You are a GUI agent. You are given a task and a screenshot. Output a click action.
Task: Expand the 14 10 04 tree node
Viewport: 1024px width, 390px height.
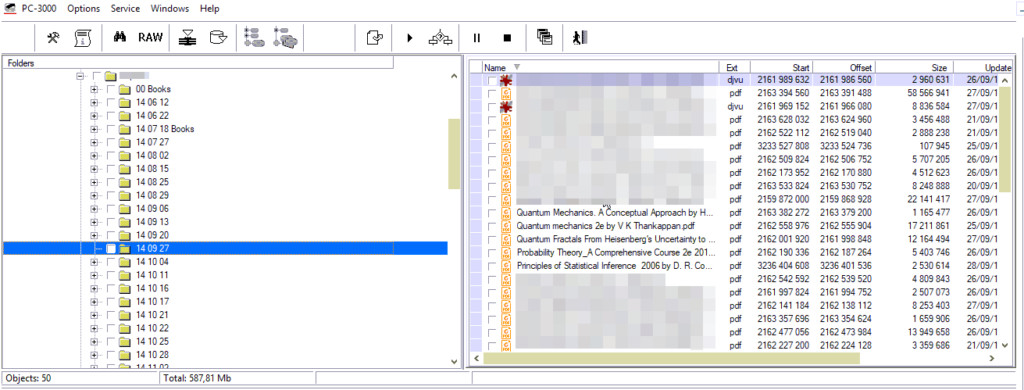coord(94,262)
